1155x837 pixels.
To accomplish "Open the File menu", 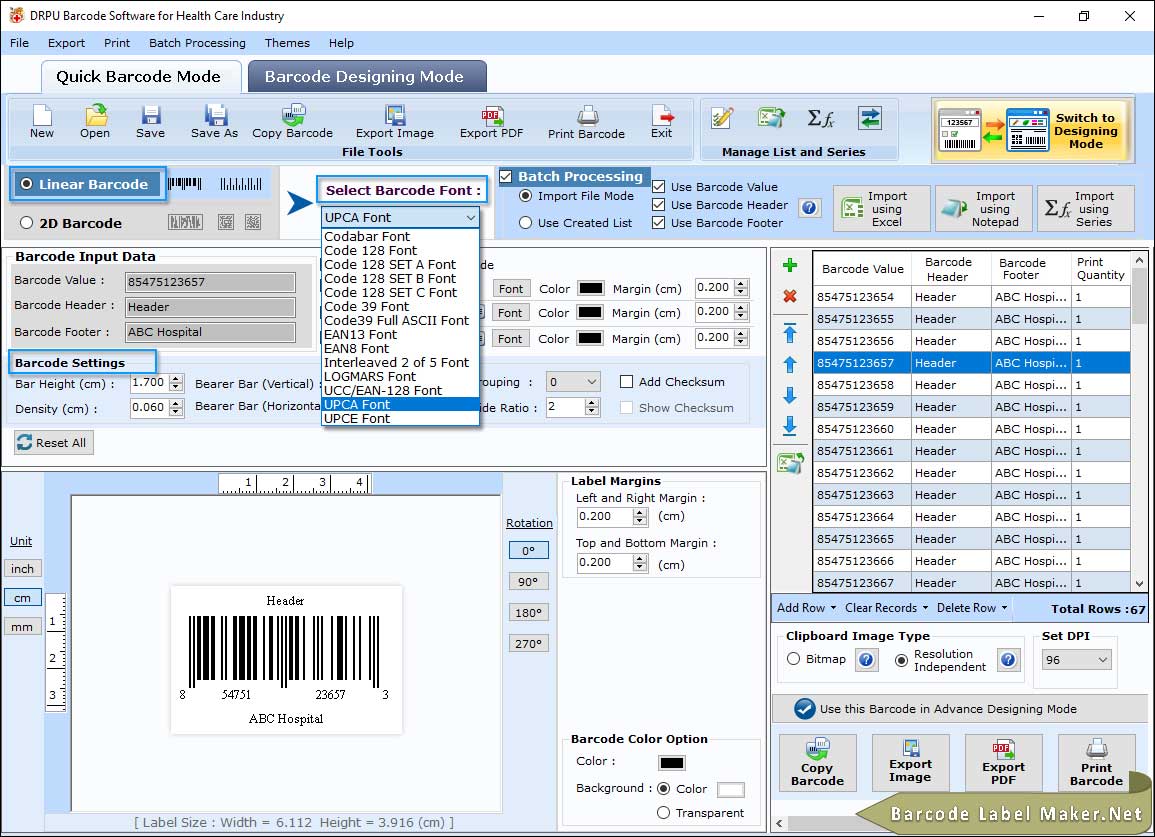I will 20,43.
